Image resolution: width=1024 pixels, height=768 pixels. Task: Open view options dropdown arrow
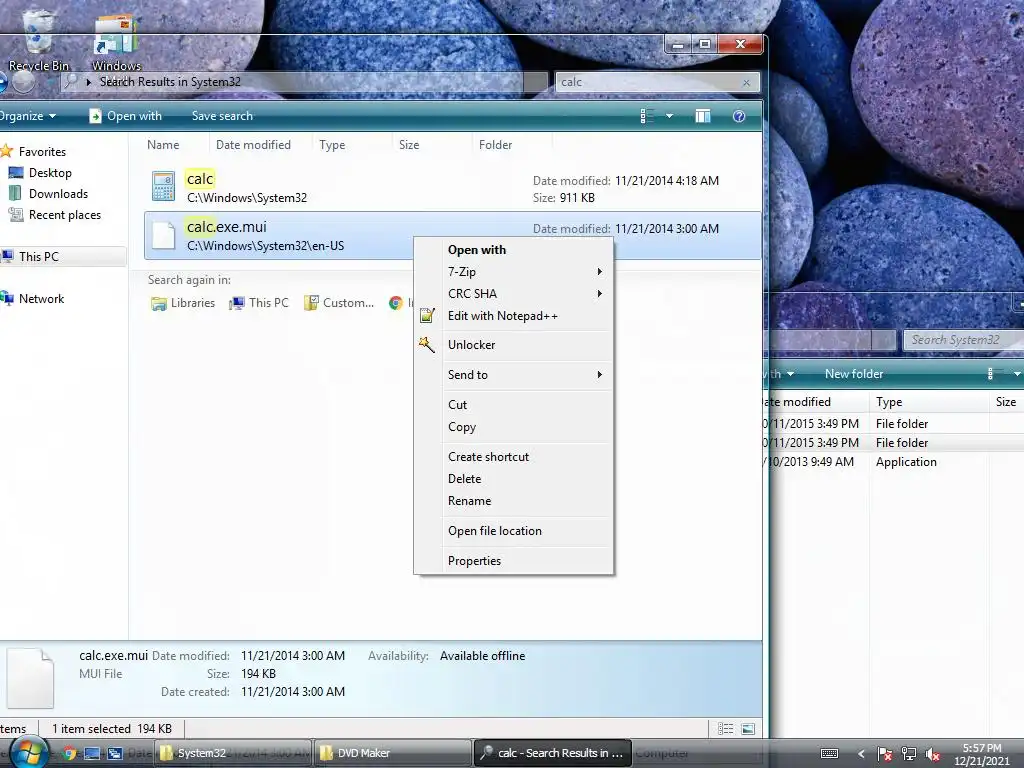click(669, 116)
